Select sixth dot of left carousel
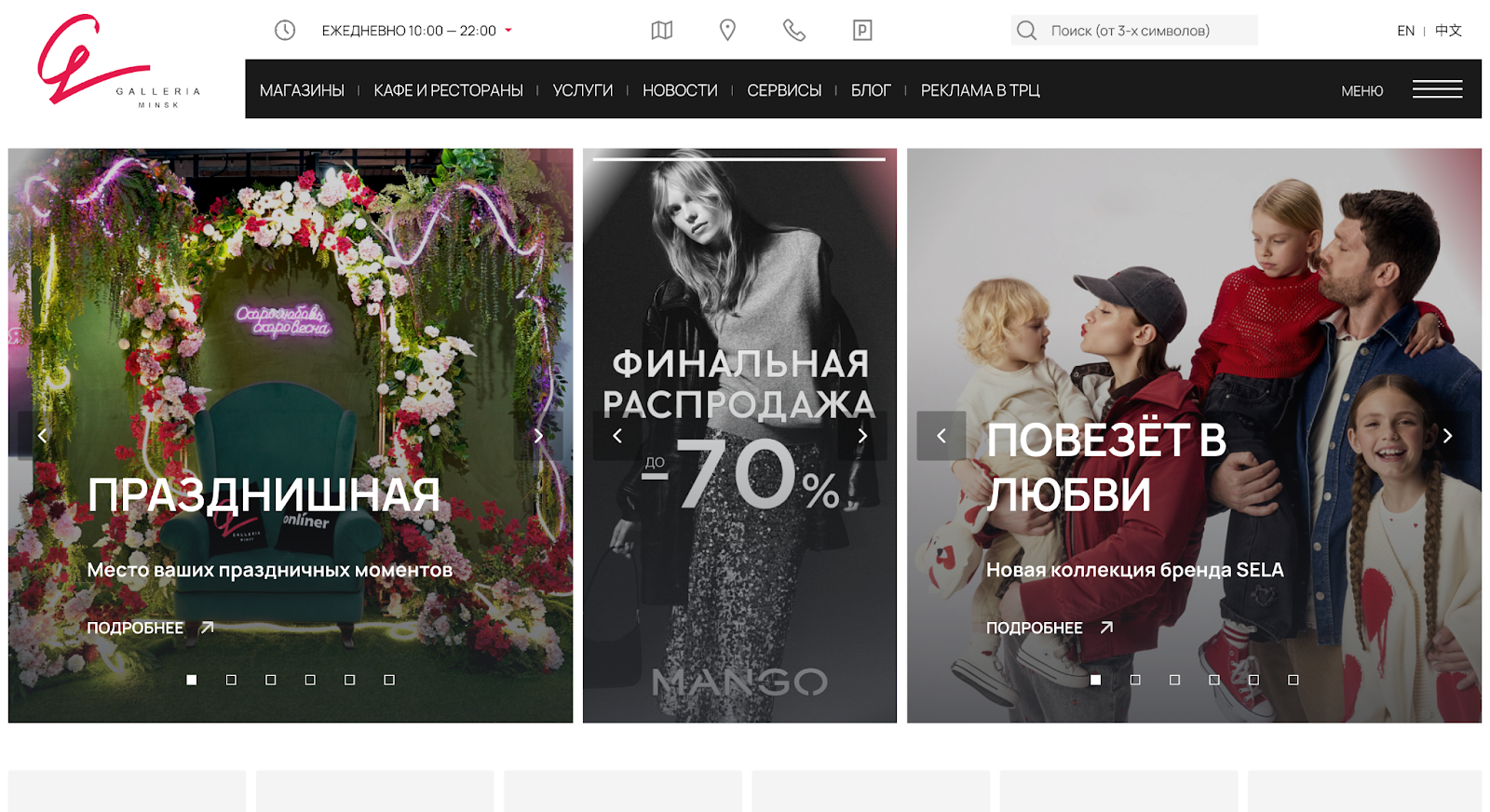Viewport: 1490px width, 812px height. click(389, 680)
